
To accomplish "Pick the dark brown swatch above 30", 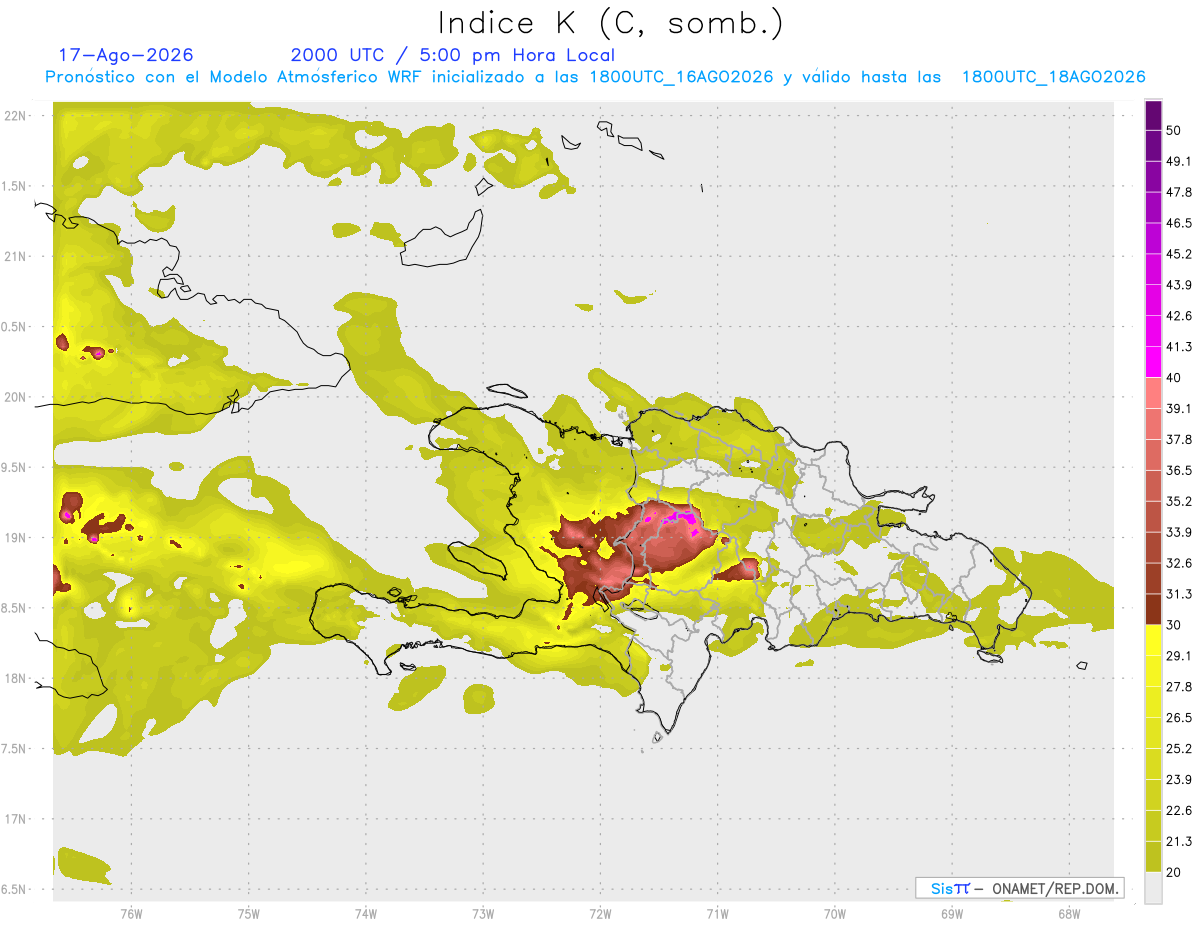I will pos(1153,609).
